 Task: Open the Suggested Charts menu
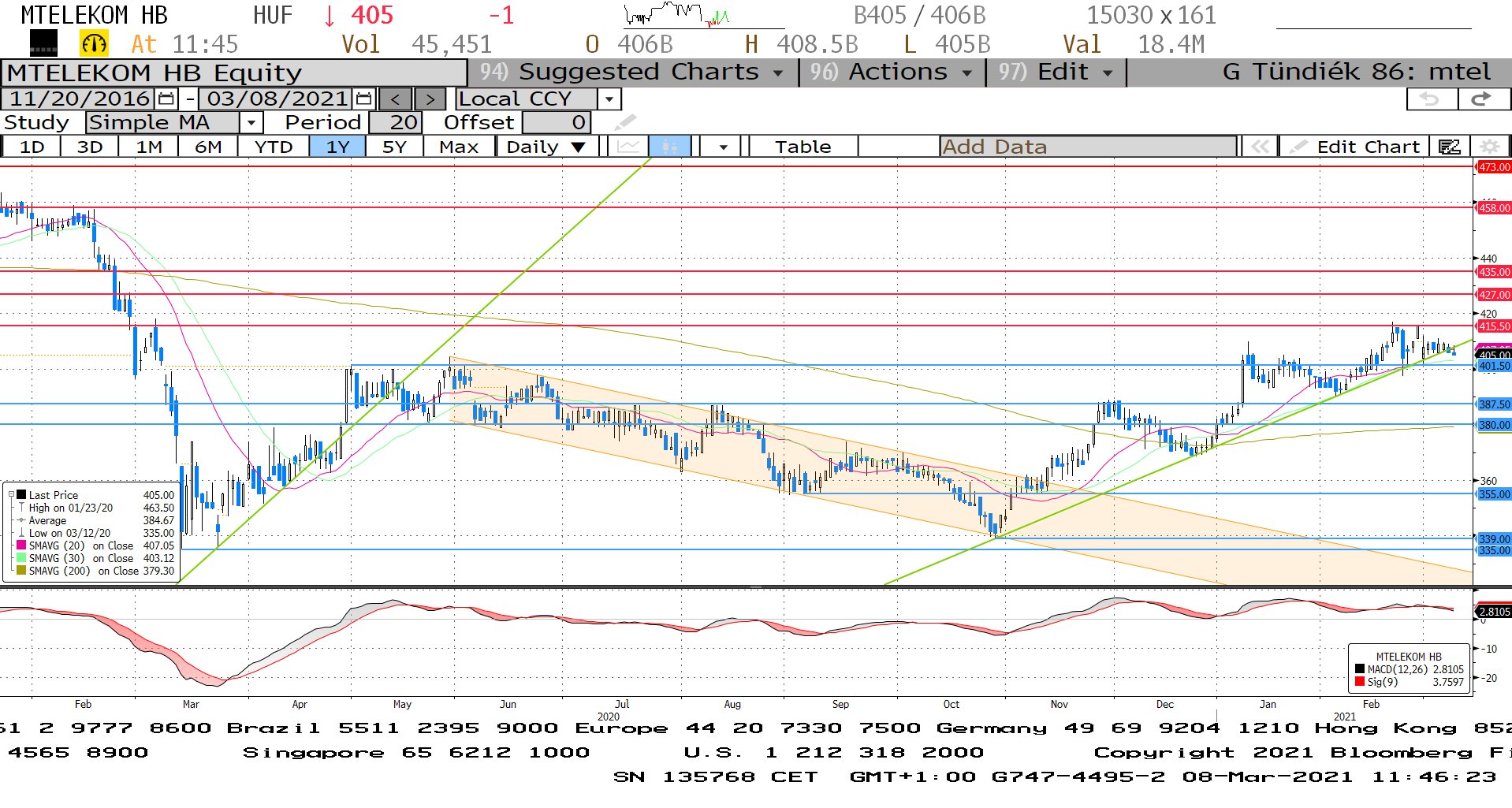pos(632,72)
